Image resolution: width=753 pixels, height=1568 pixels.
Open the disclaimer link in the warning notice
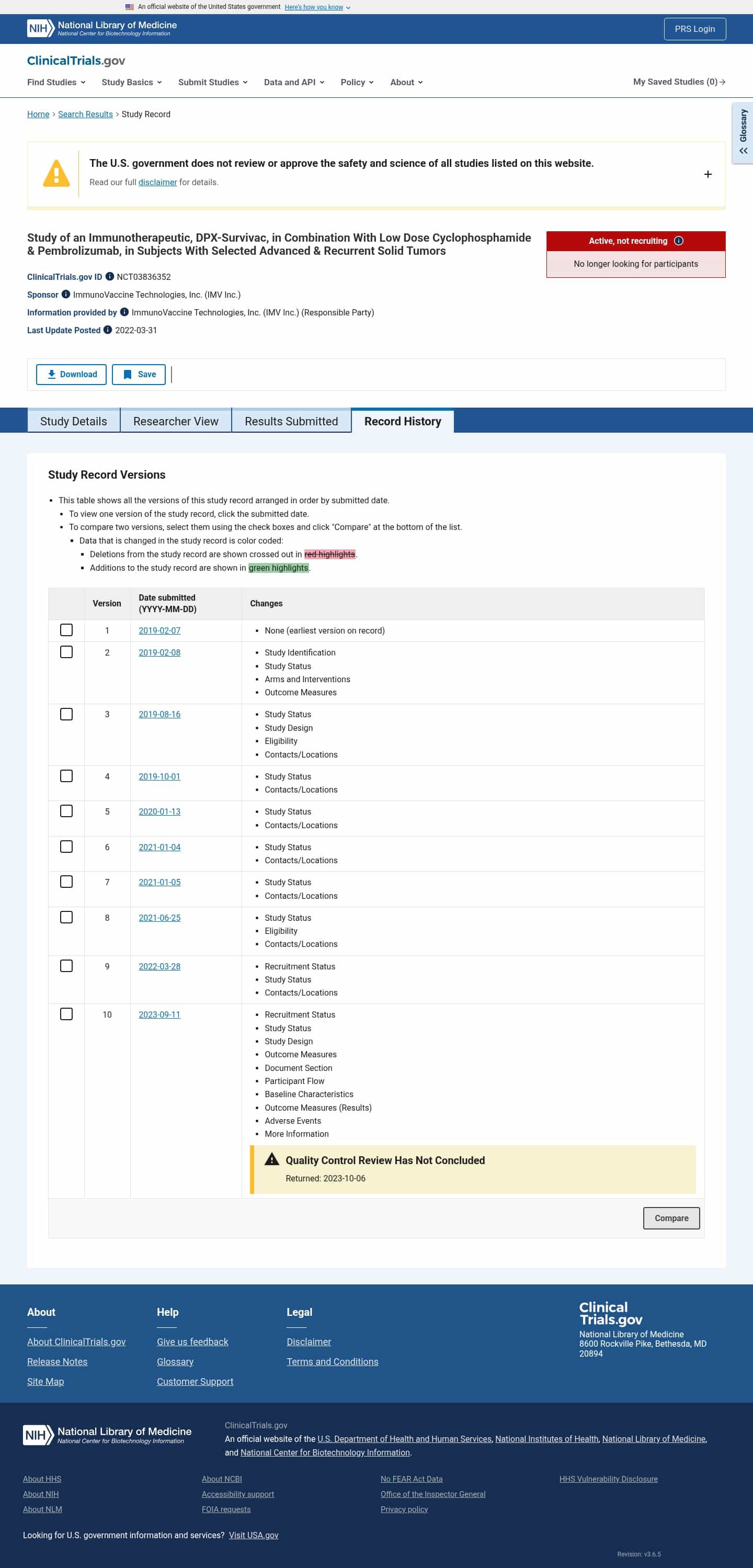[x=157, y=182]
